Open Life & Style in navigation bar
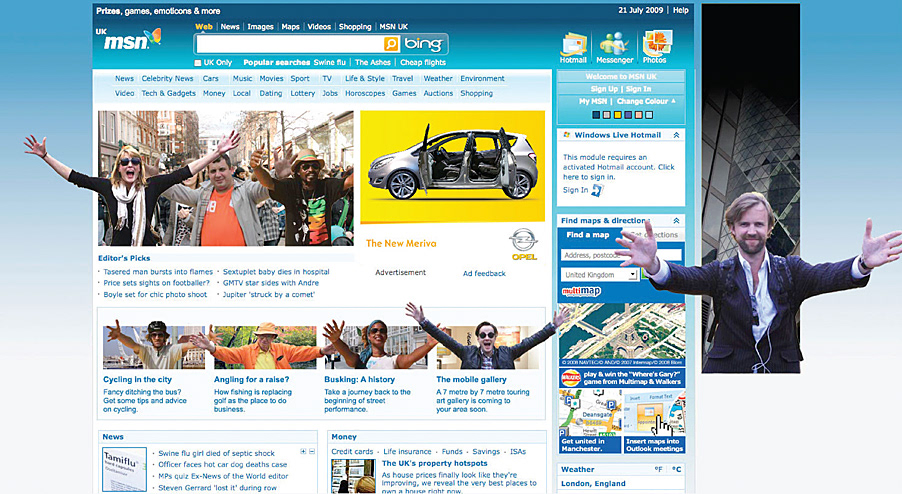902x494 pixels. click(365, 78)
